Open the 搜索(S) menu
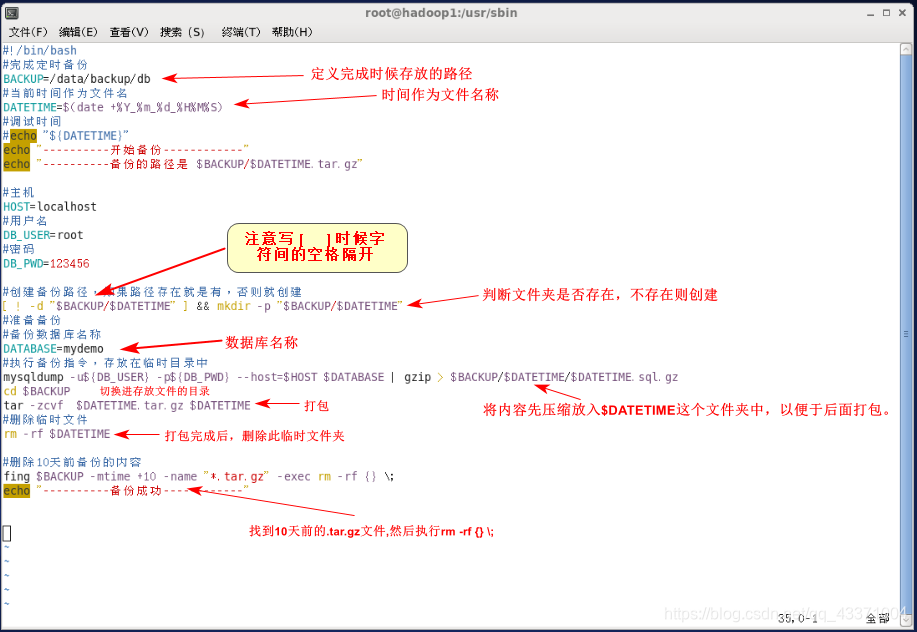917x632 pixels. pos(181,31)
